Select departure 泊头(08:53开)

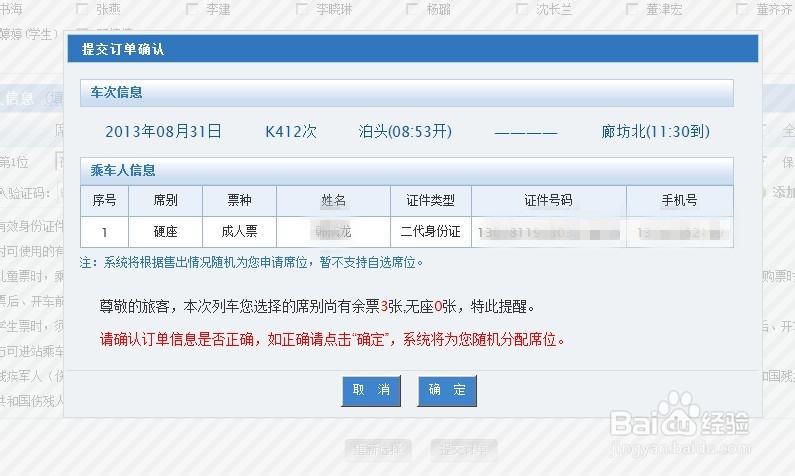[405, 132]
